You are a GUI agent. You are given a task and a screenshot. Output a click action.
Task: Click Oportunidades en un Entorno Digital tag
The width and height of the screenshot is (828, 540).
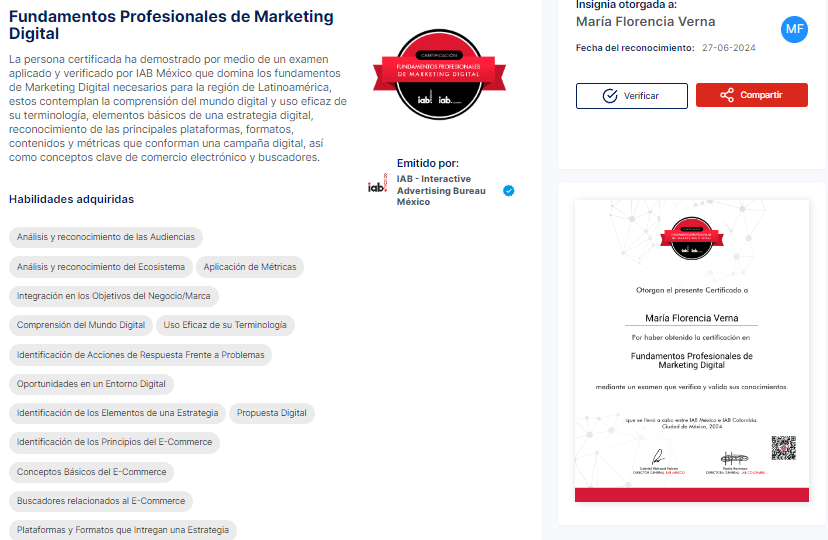91,384
